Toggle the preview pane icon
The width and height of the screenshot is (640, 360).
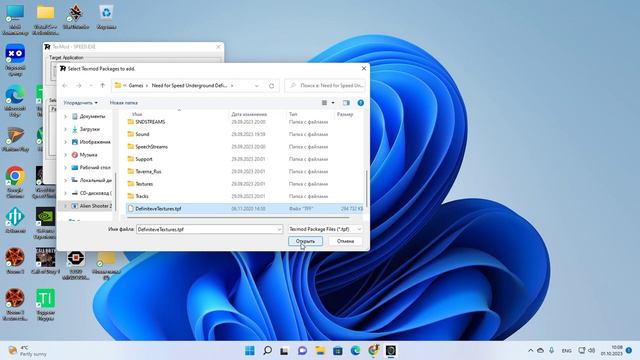tap(346, 103)
